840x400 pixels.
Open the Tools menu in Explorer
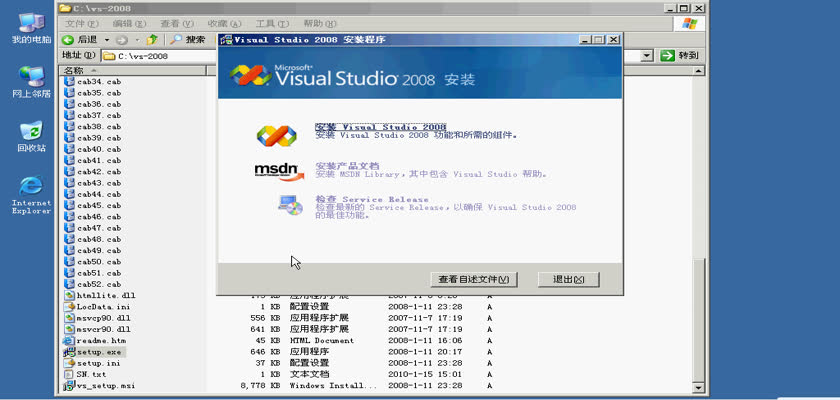coord(272,24)
